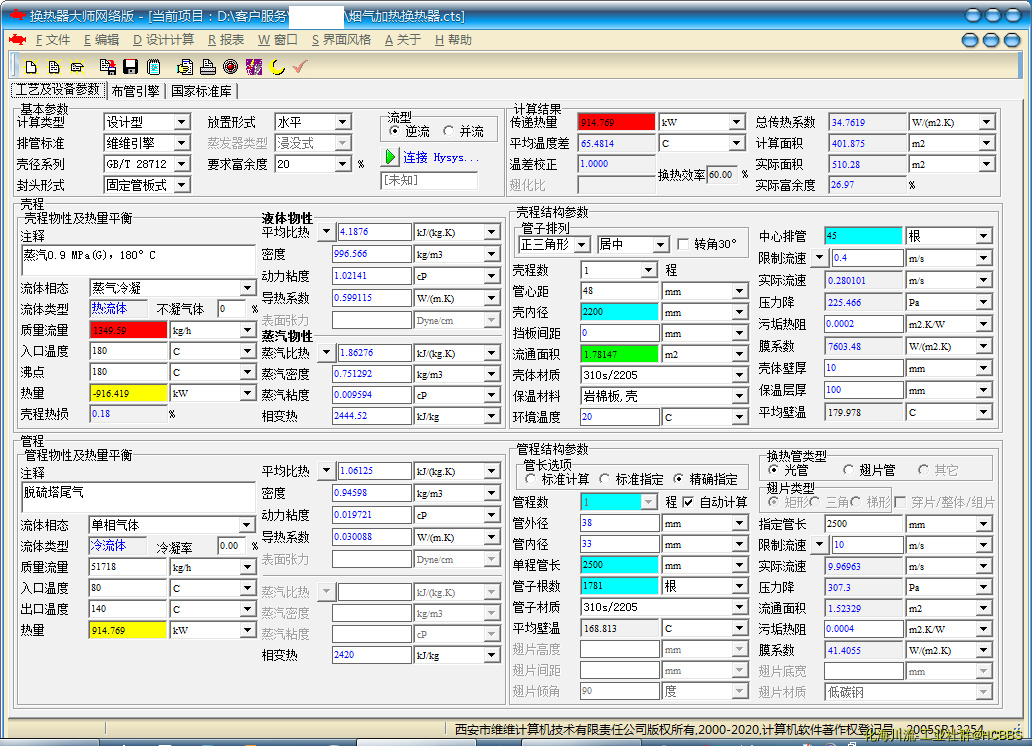Click the blank new document toolbar icon

point(30,66)
